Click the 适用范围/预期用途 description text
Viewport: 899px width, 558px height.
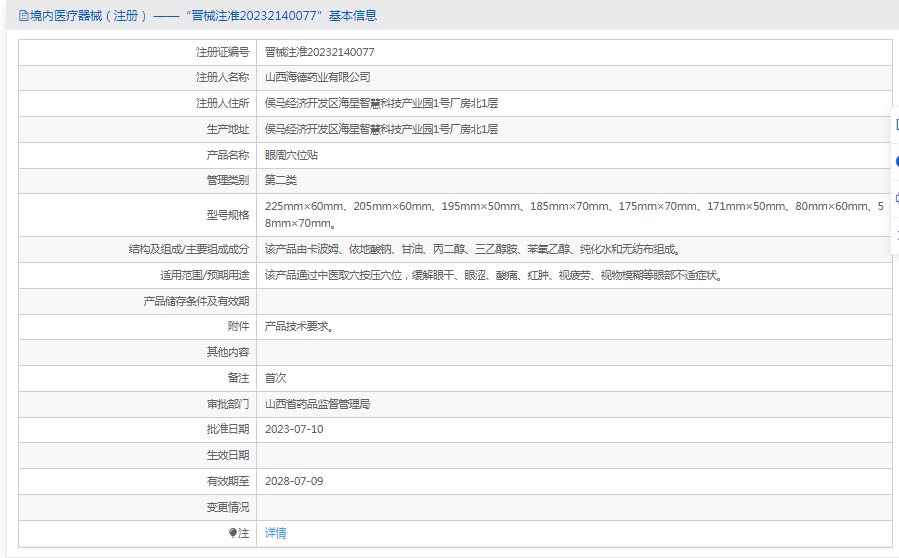tap(493, 275)
